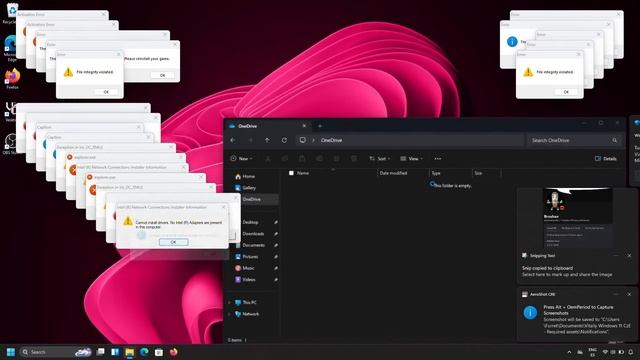Click the ENG language indicator in tray

pos(593,352)
